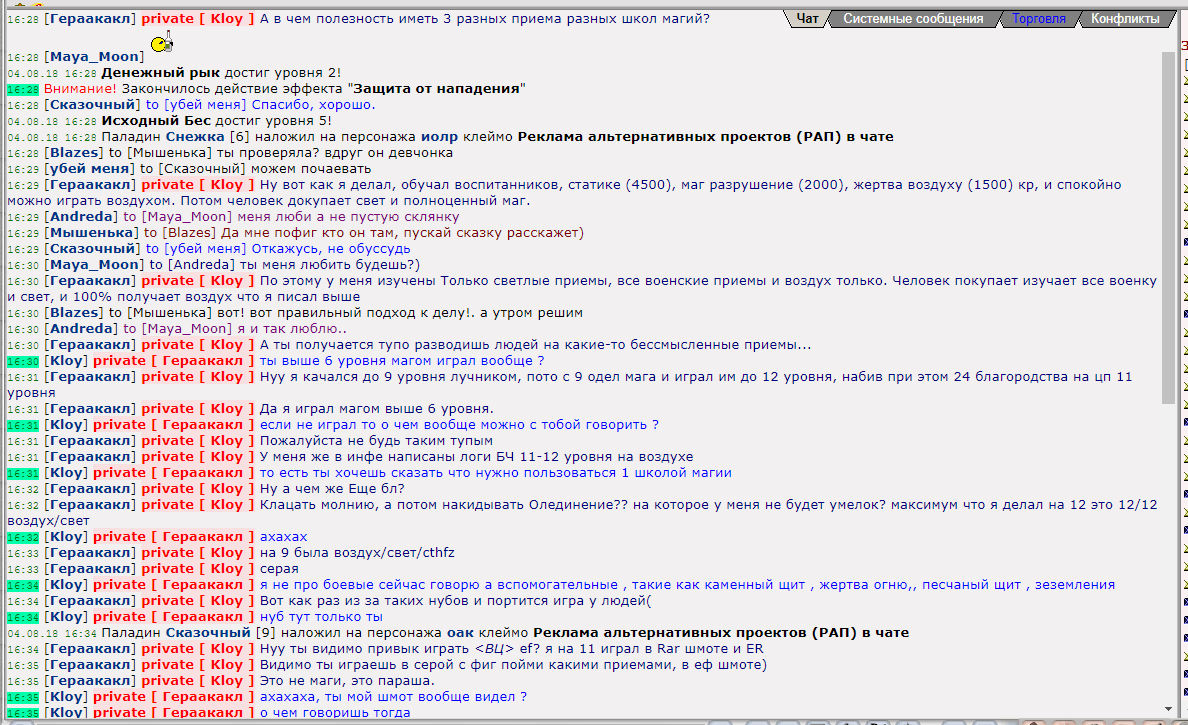
Task: Click paladin Сказочный in the 16:34 клеймо line
Action: click(x=208, y=633)
